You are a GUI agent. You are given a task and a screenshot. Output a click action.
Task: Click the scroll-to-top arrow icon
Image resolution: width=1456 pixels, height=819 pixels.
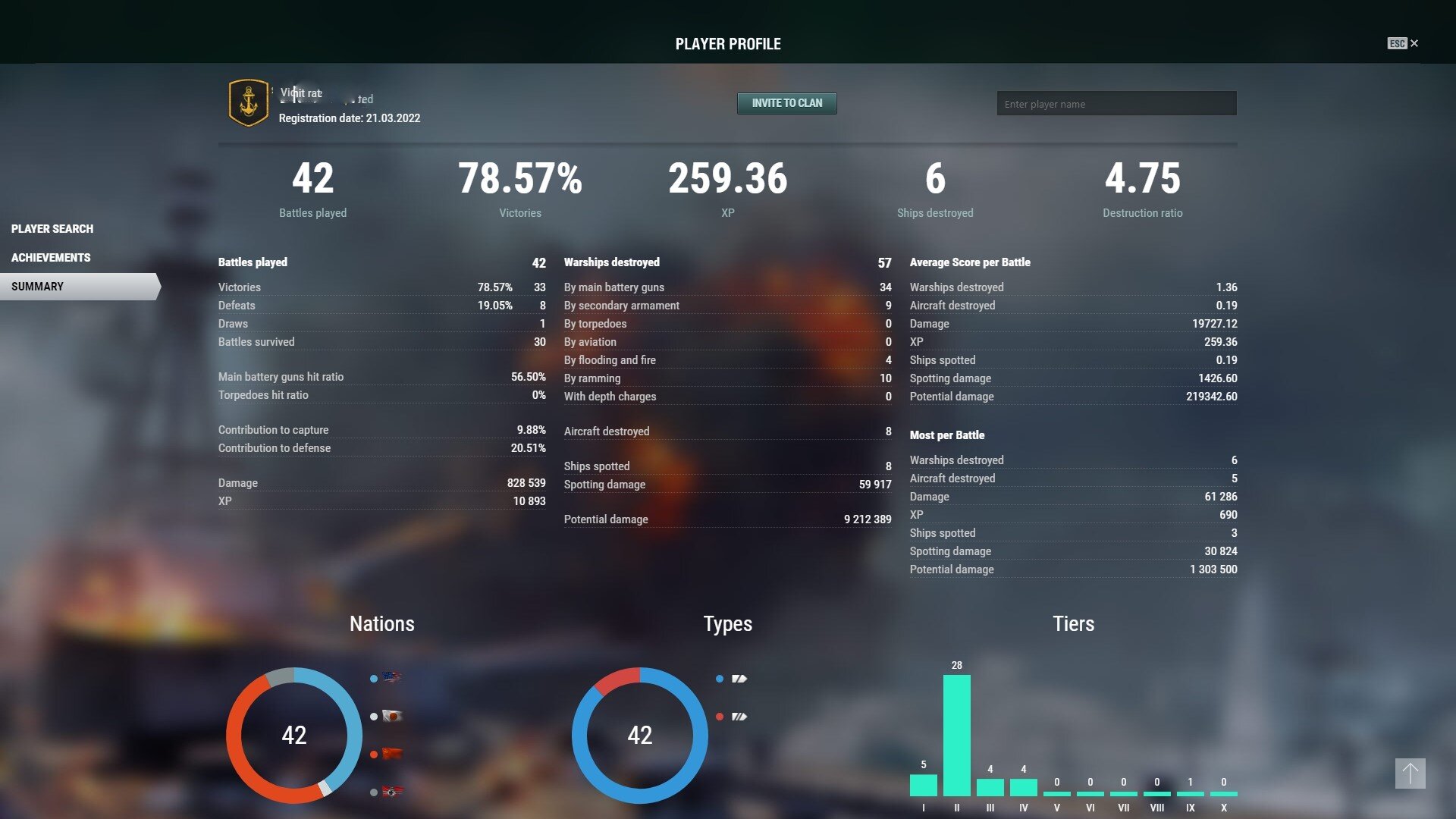click(x=1410, y=773)
